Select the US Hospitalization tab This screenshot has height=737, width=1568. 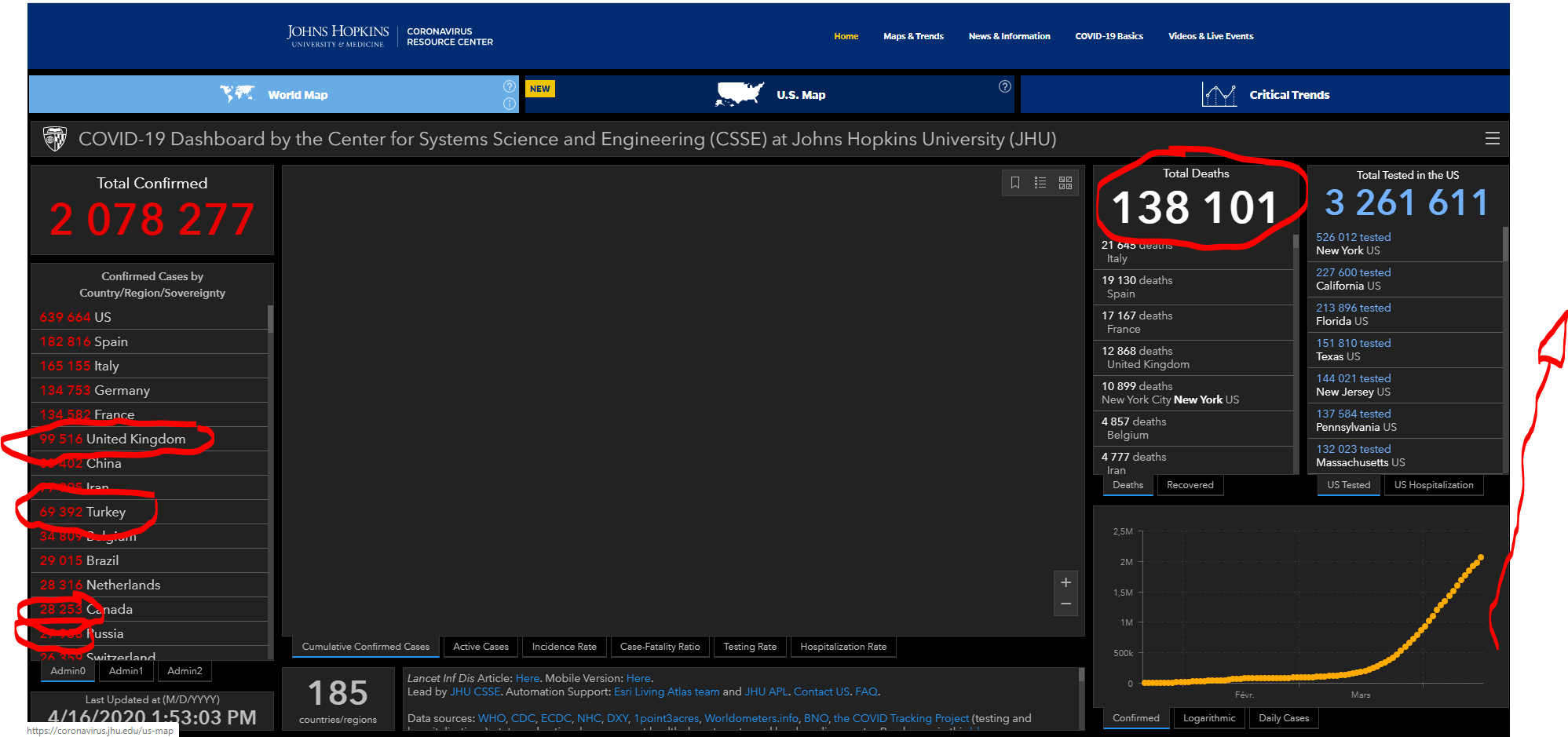pyautogui.click(x=1434, y=485)
